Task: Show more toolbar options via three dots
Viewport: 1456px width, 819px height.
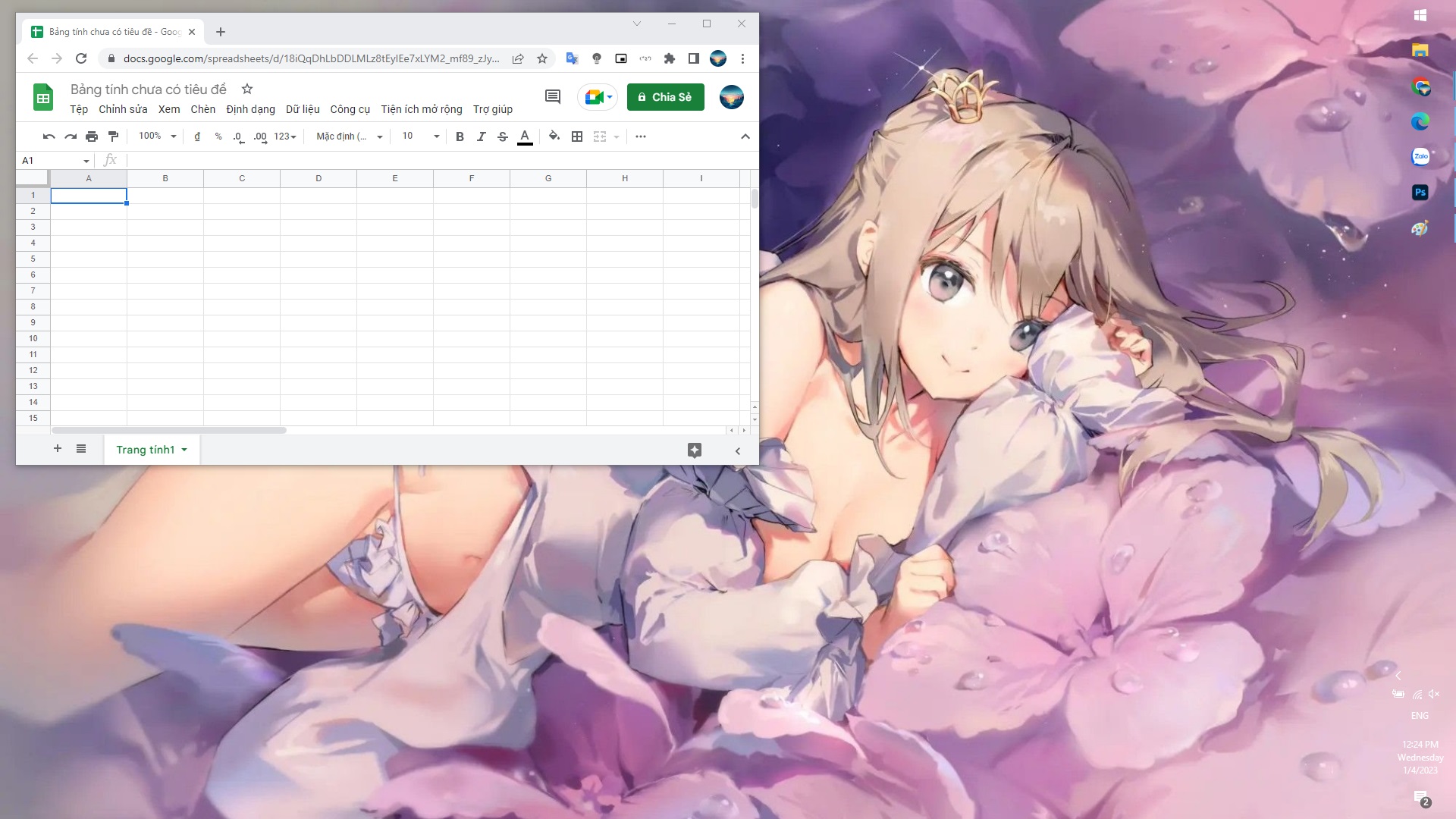Action: point(641,136)
